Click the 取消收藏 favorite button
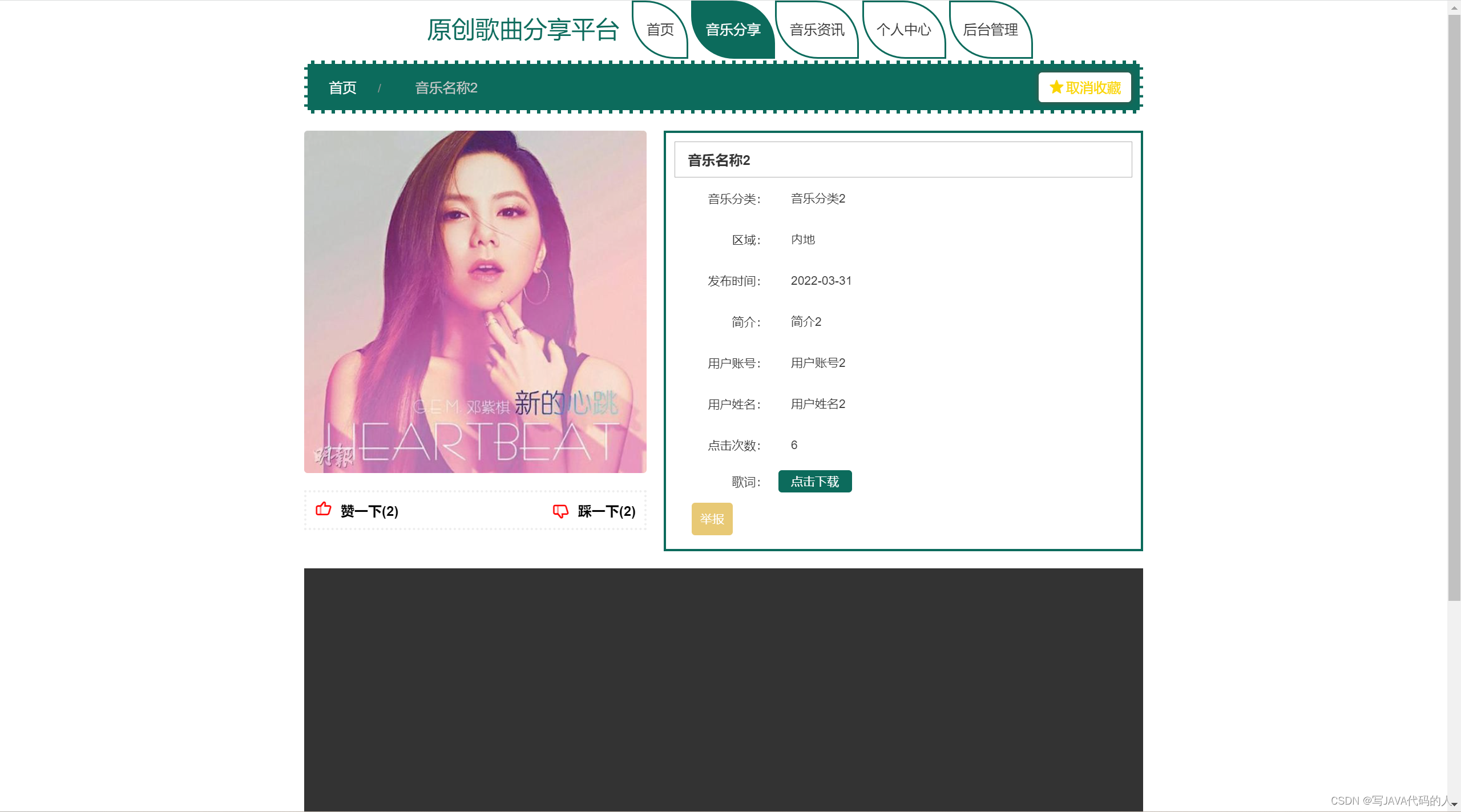Screen dimensions: 1461x812 (x=1085, y=87)
